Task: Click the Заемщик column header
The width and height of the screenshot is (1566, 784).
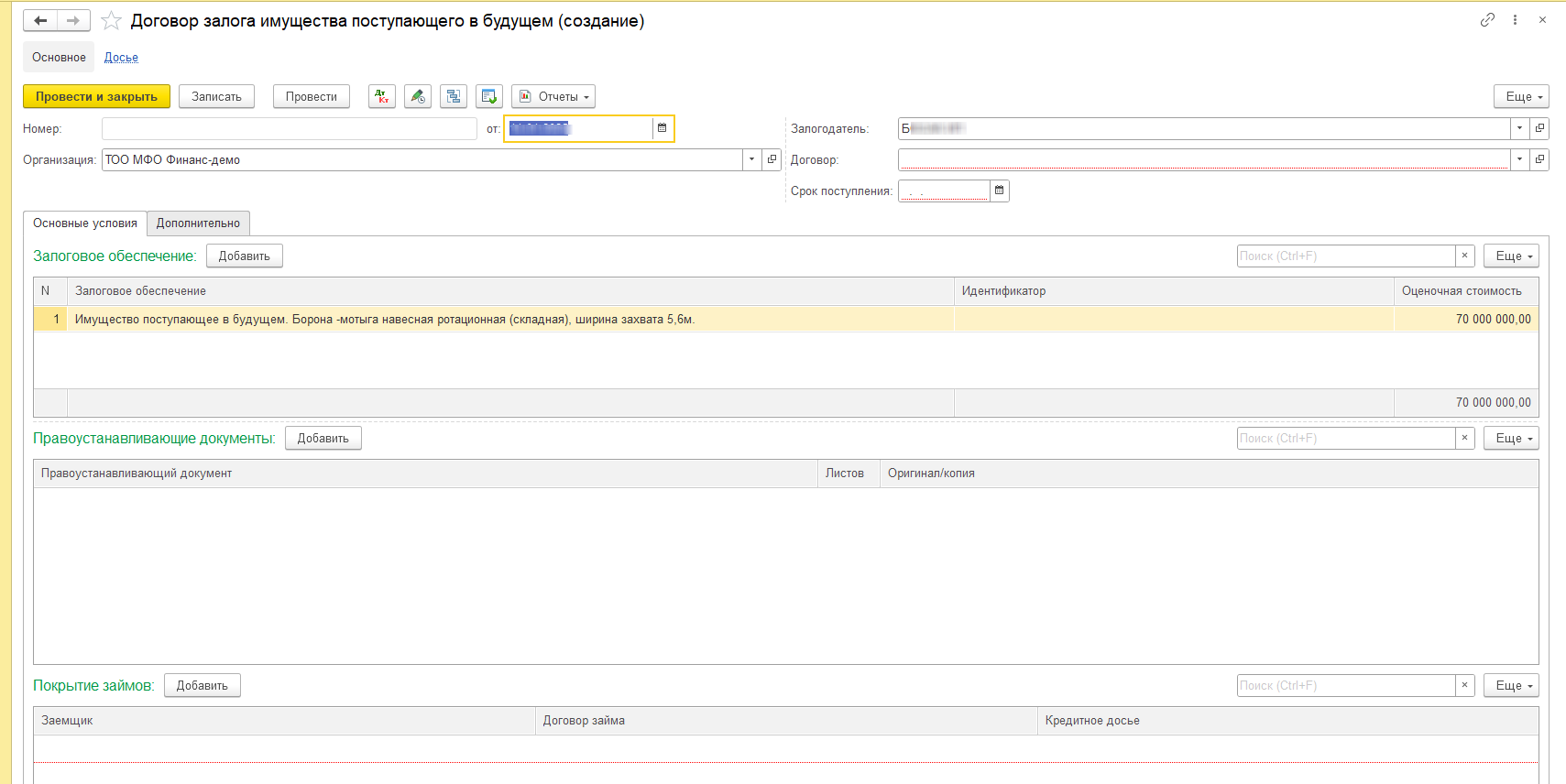Action: (x=284, y=720)
